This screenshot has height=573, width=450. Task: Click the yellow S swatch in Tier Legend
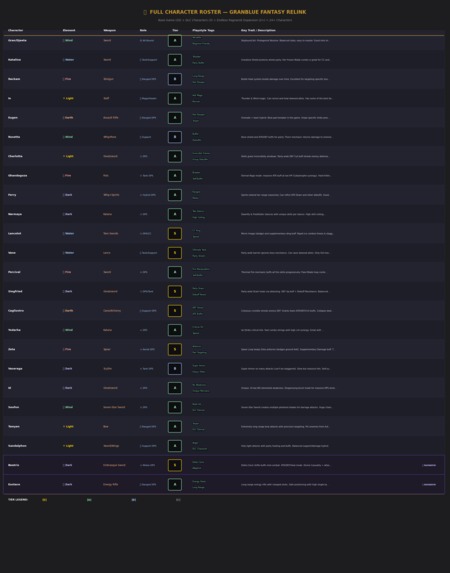tap(45, 500)
